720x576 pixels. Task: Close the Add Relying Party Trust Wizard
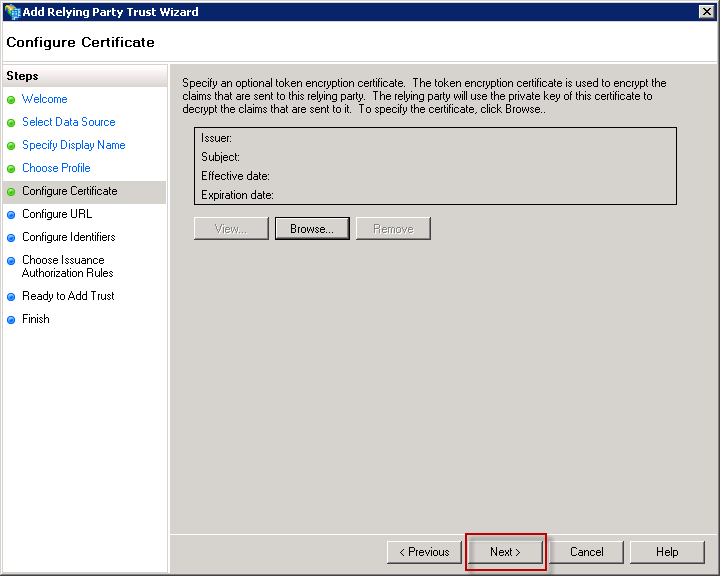tap(706, 11)
